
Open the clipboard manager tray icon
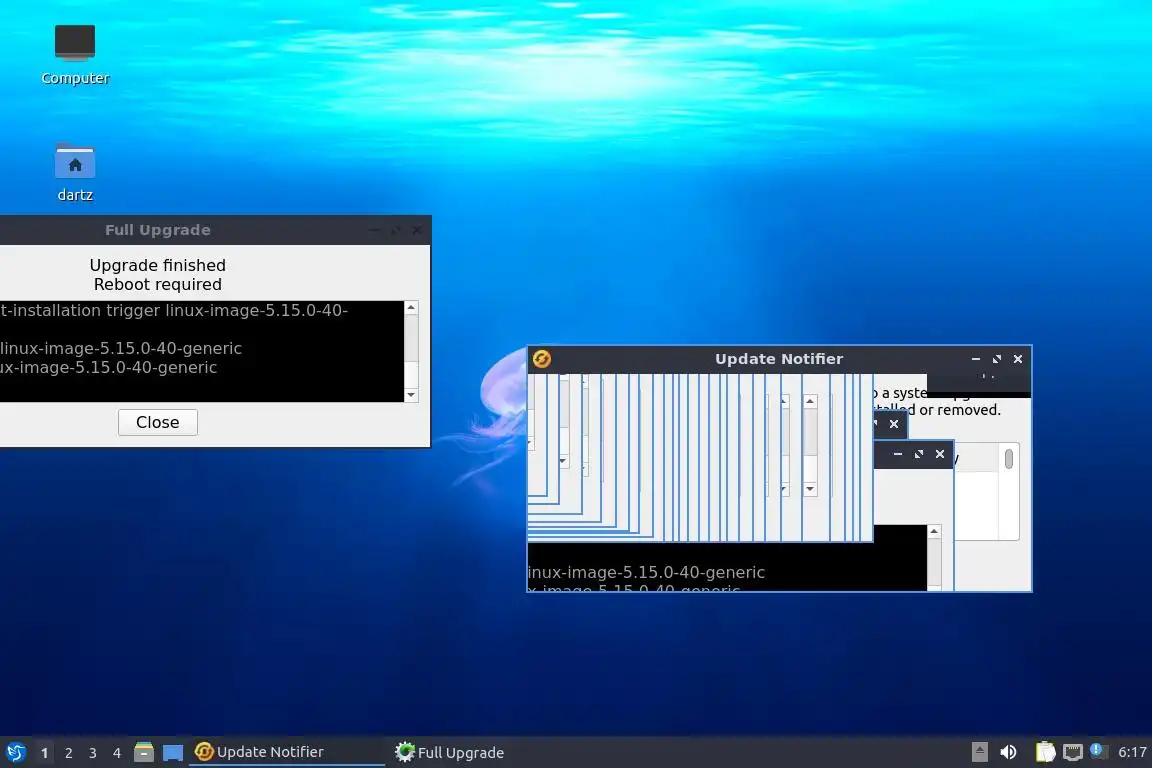tap(1045, 752)
